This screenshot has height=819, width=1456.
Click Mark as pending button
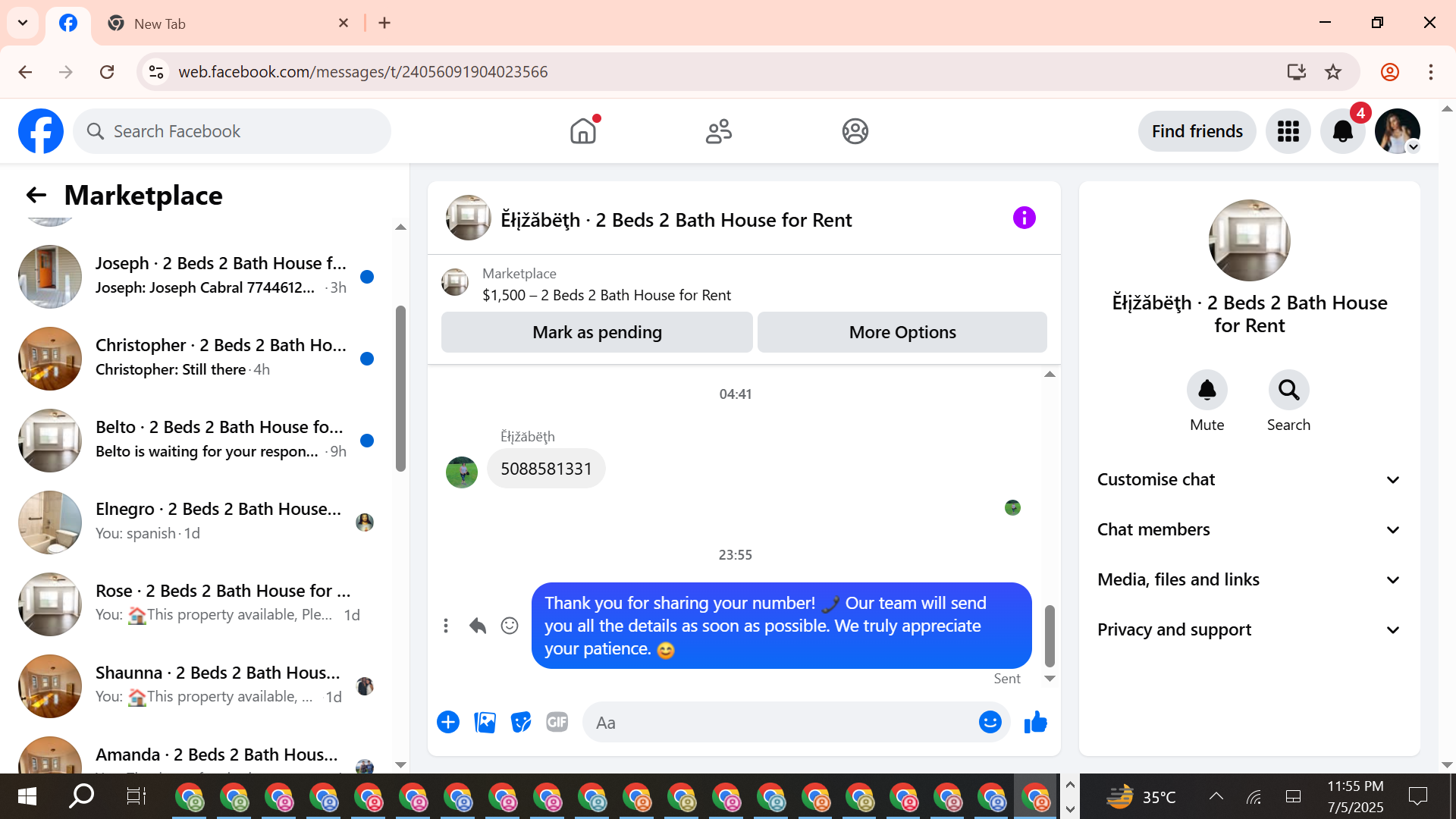(x=597, y=332)
